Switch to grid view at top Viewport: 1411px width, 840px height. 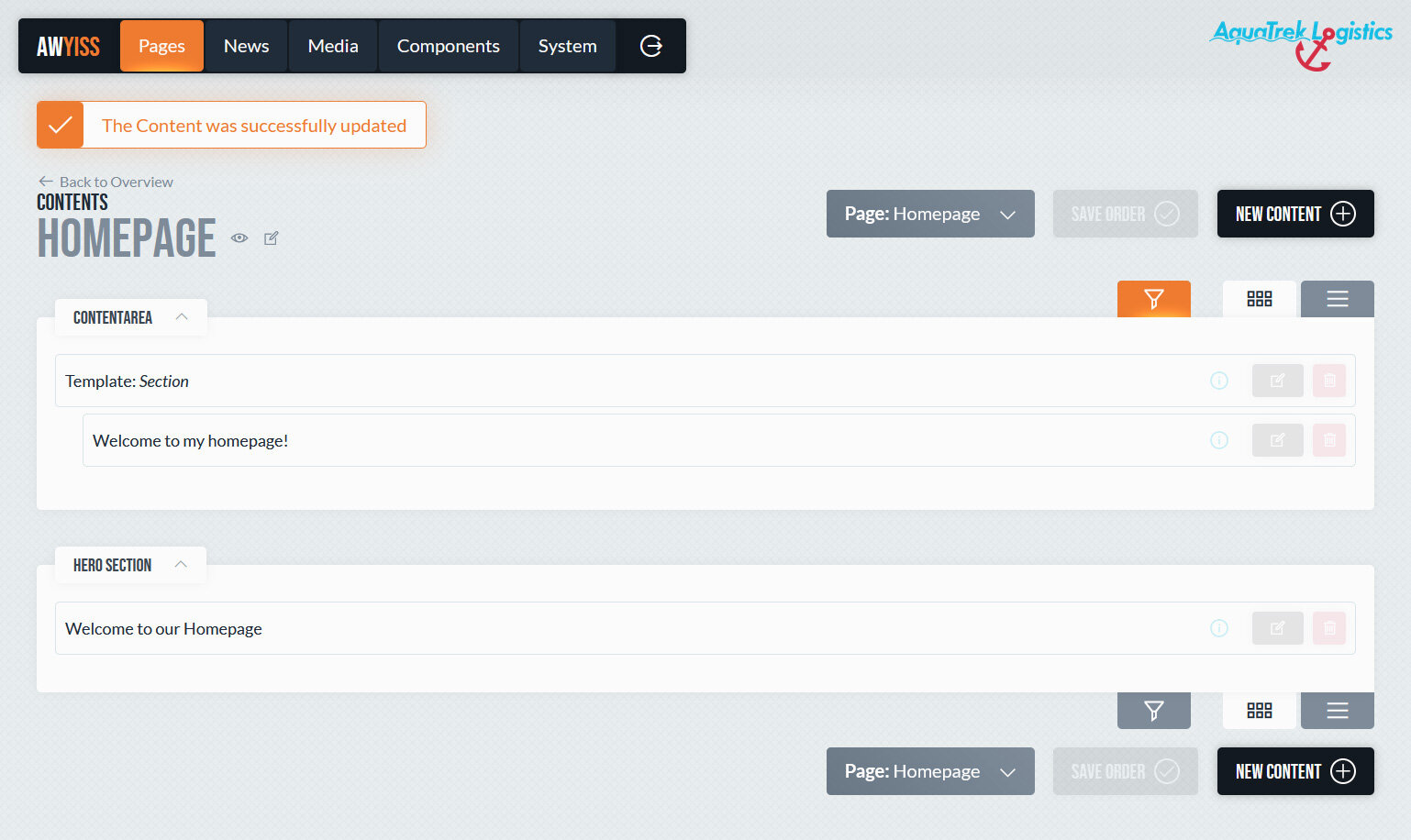[1259, 299]
